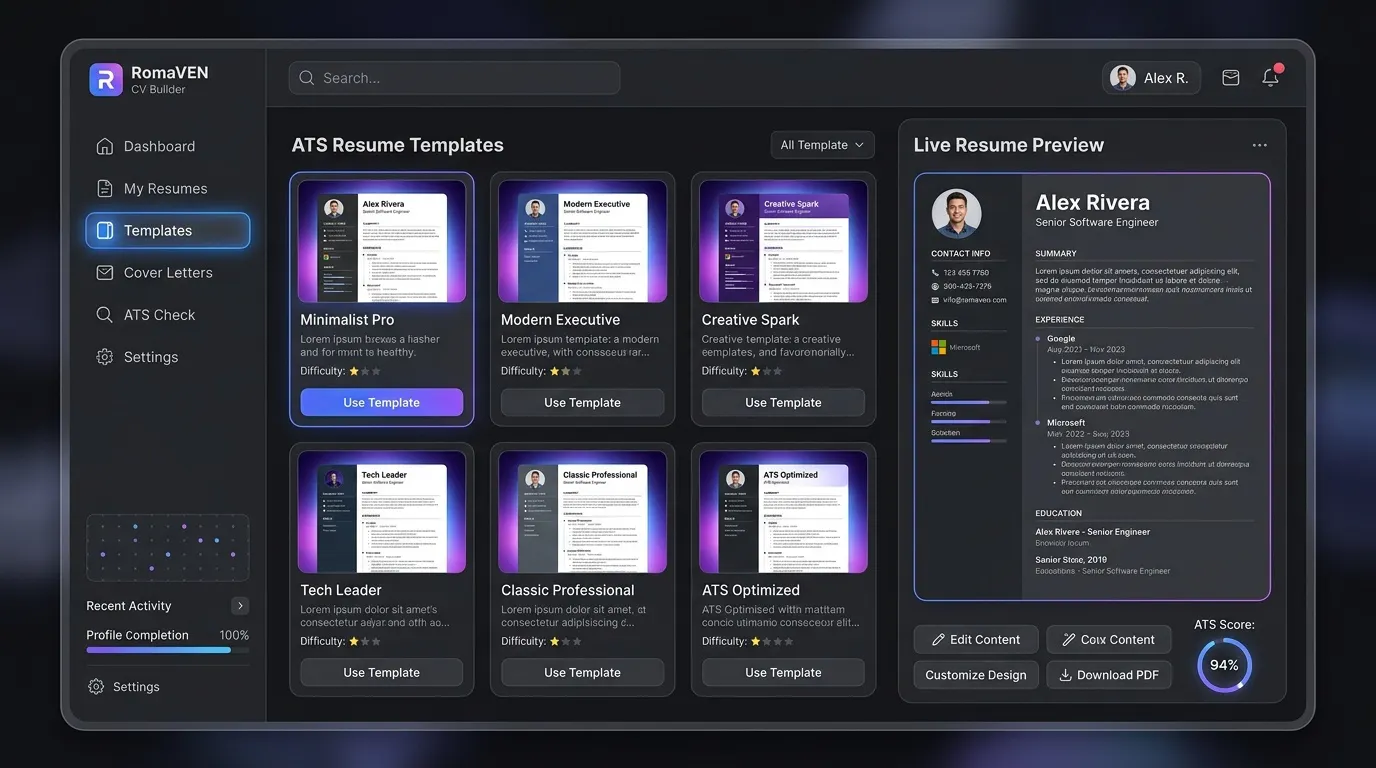Open My Resumes in the sidebar
The image size is (1376, 768).
167,188
